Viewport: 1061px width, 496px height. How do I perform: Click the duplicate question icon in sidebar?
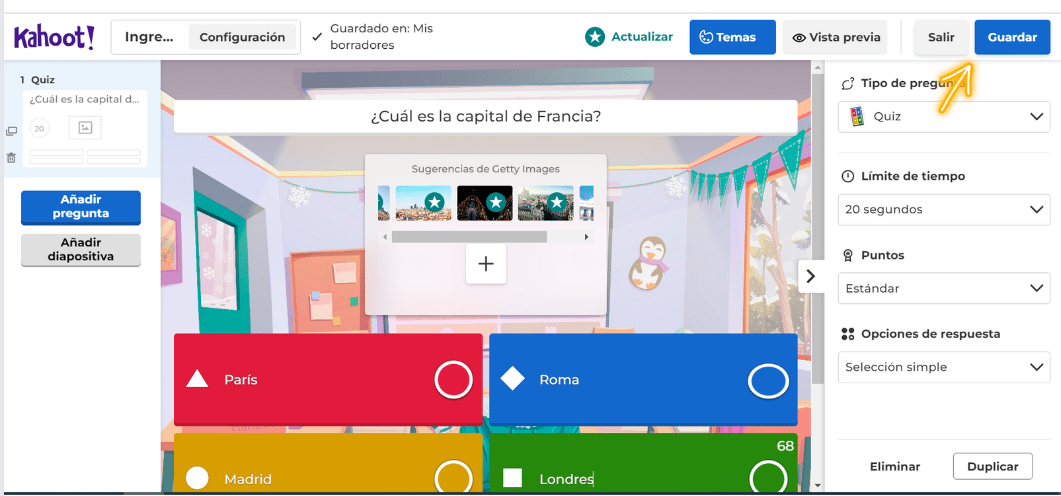[11, 131]
